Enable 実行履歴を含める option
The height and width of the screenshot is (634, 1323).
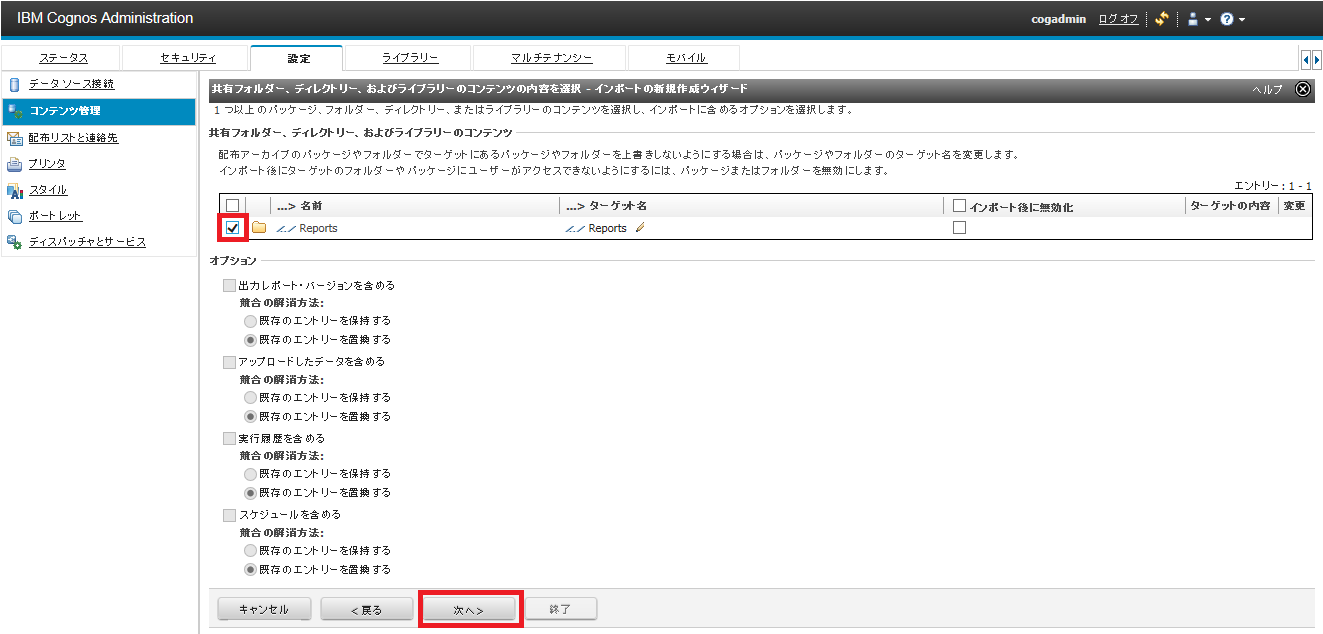pos(230,438)
